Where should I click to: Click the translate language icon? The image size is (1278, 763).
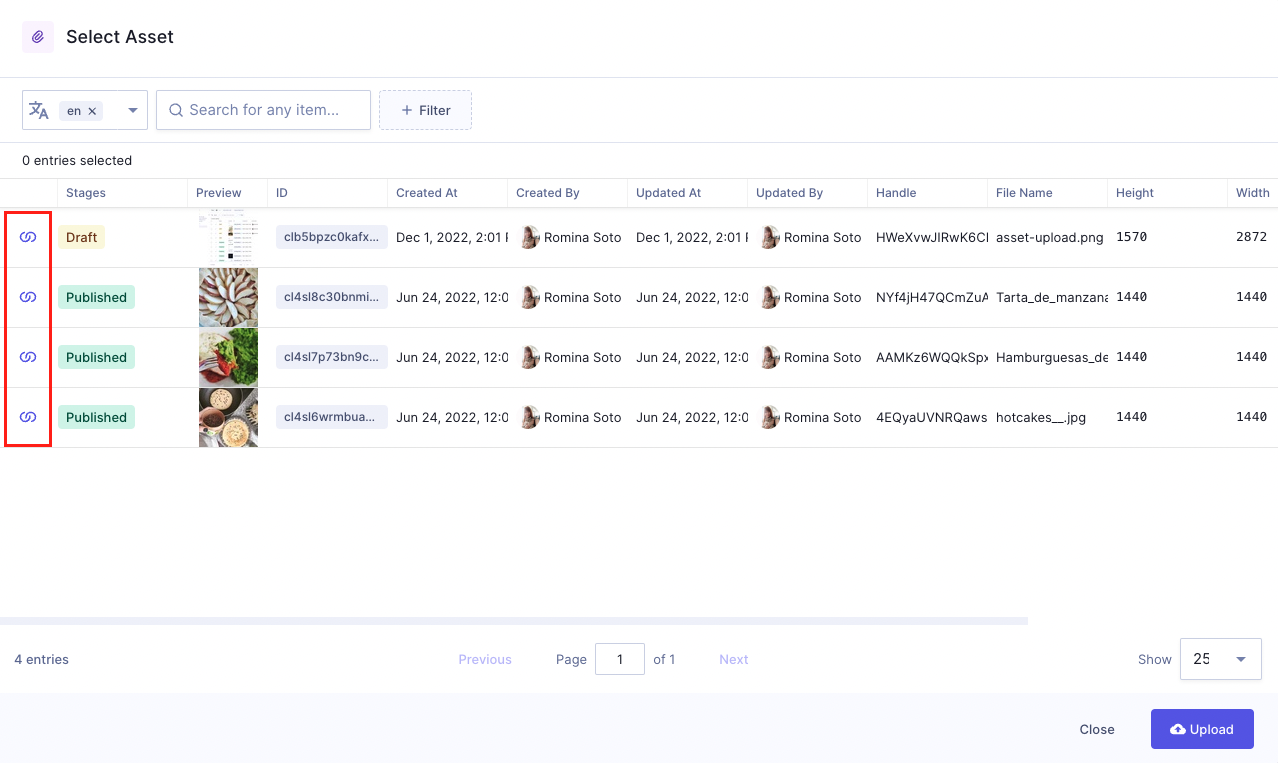tap(39, 110)
